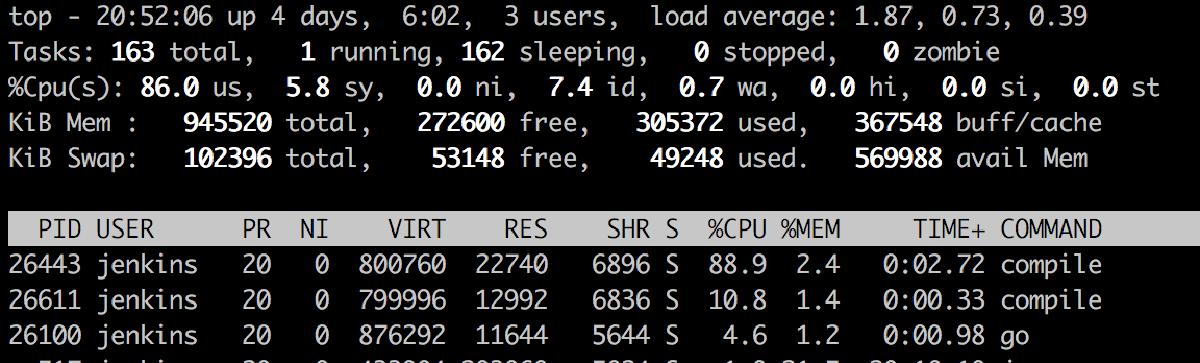Select the %CPU column header
Viewport: 1200px width, 363px height.
(x=737, y=229)
